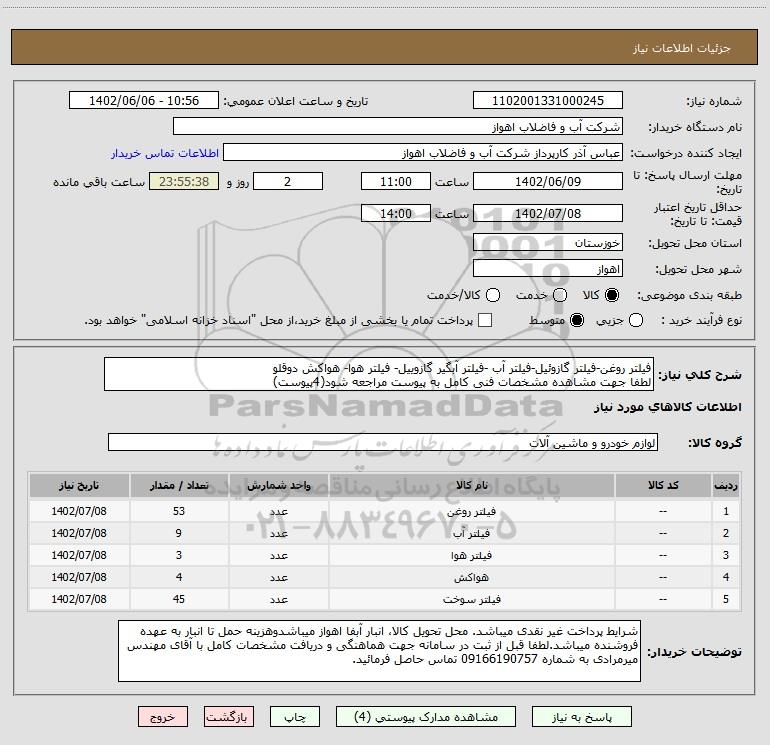Click the ردیف column header

(726, 485)
